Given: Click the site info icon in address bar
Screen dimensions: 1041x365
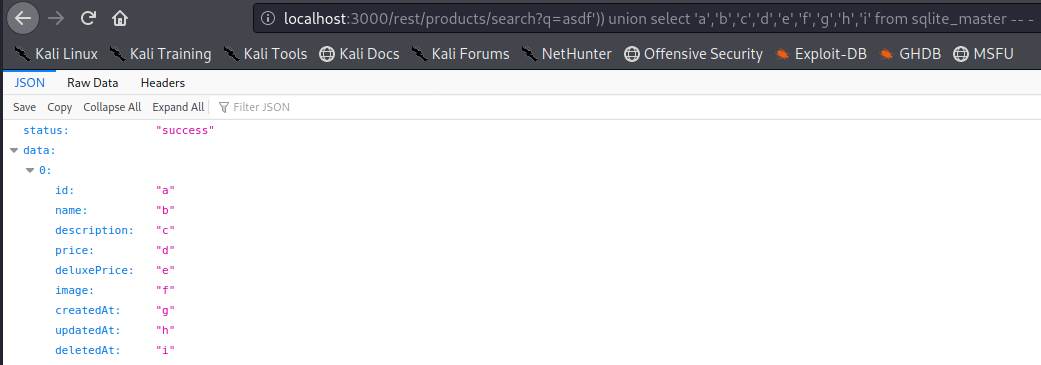Looking at the screenshot, I should click(268, 19).
